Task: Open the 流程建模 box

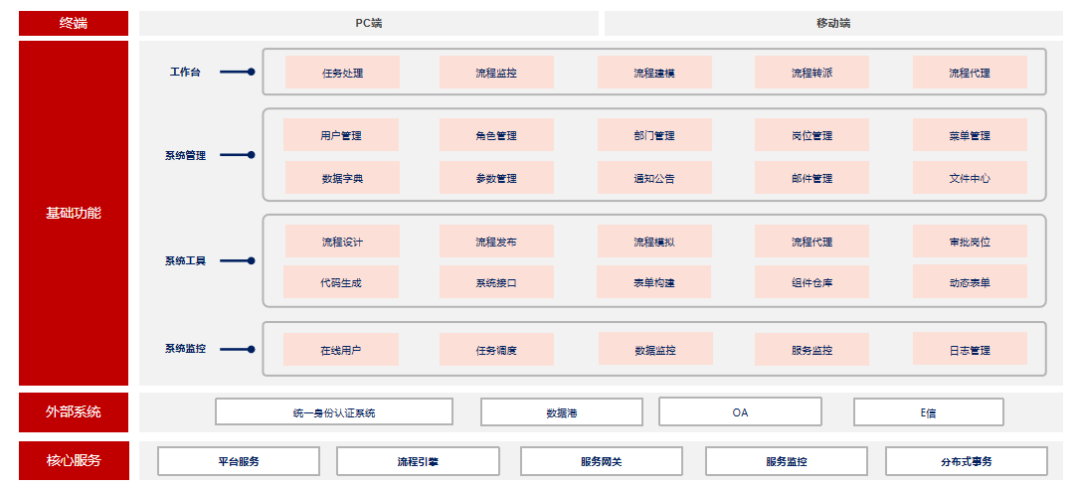Action: 654,72
